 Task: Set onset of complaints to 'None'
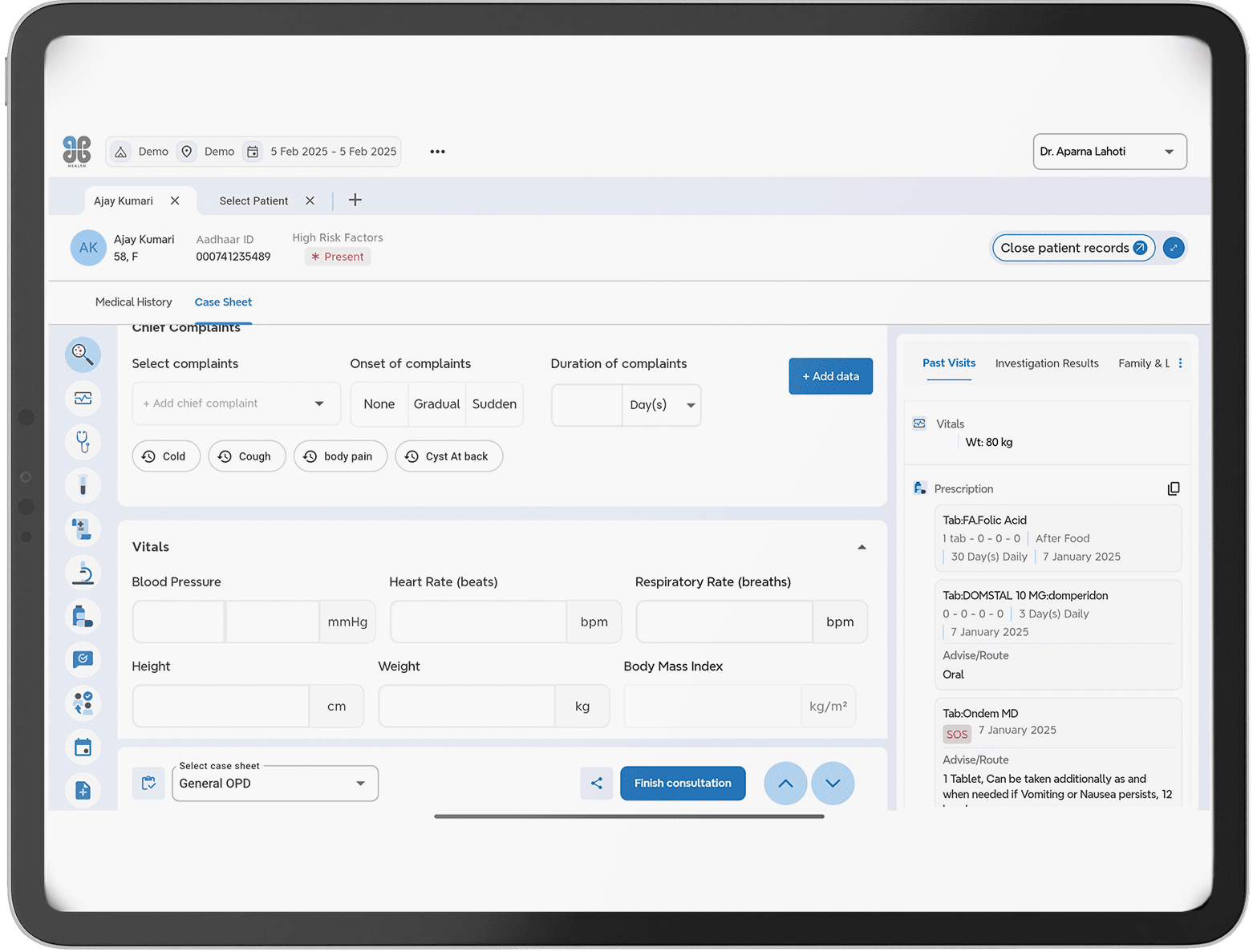point(379,404)
